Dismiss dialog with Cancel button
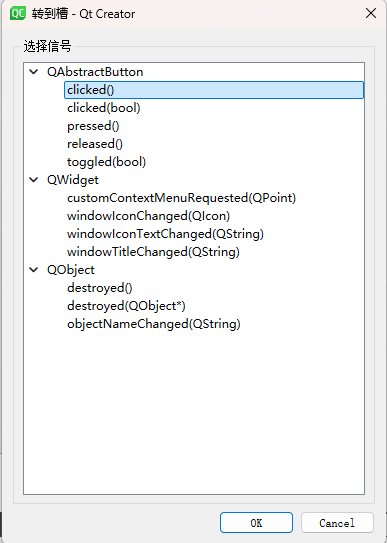 (x=337, y=523)
